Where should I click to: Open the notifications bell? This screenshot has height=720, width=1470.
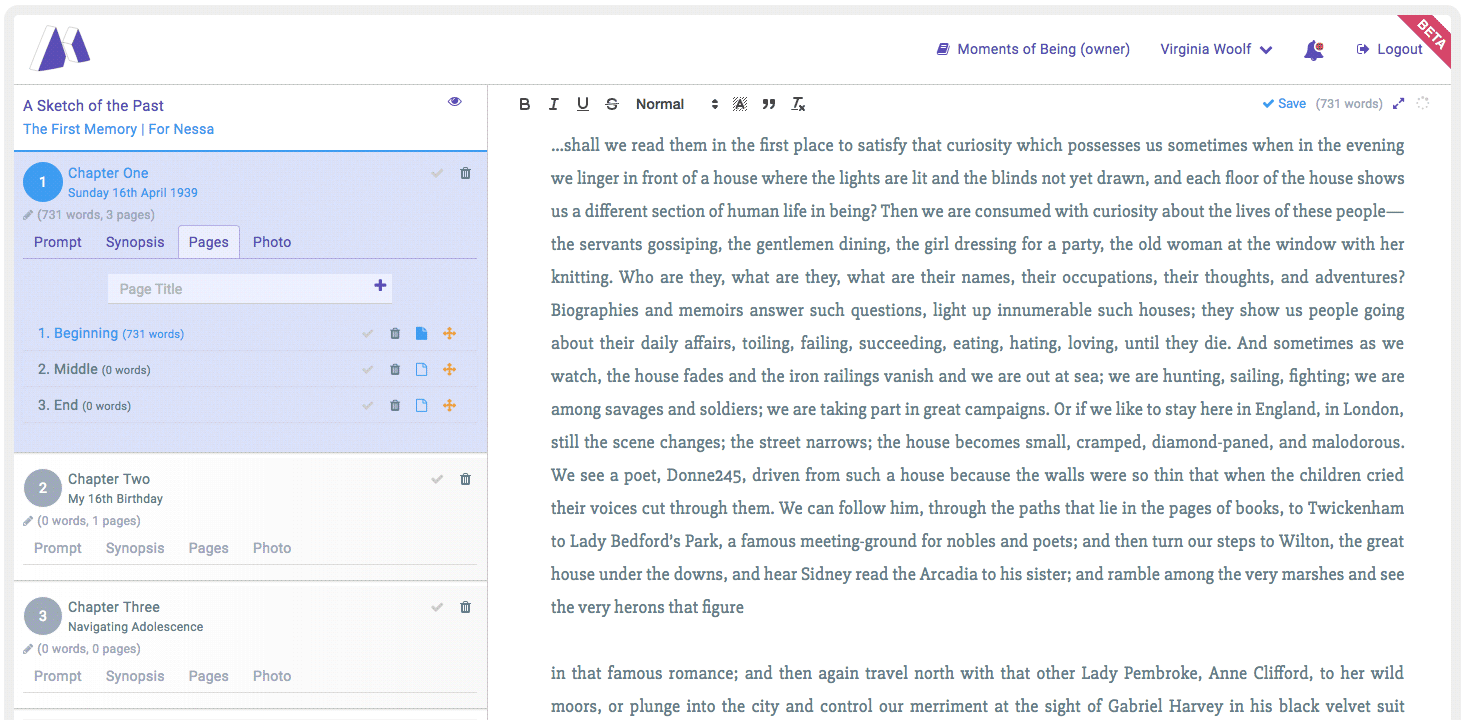point(1314,50)
